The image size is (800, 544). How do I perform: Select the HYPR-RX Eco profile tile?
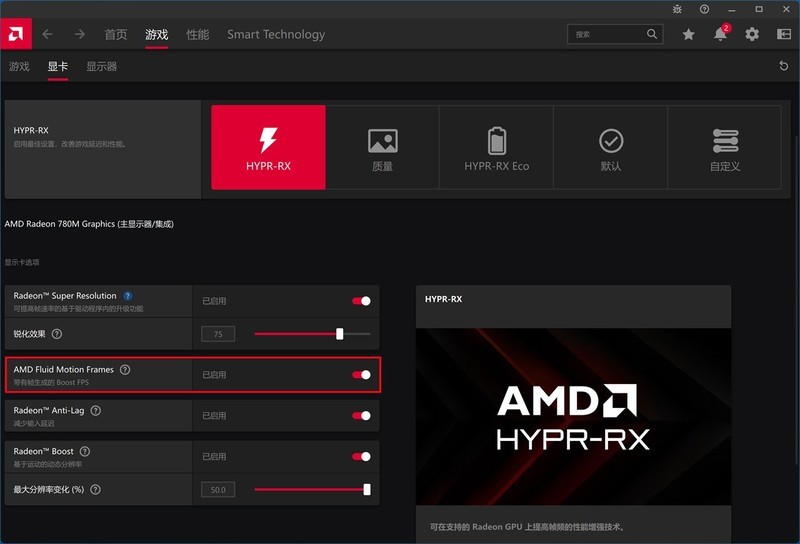(496, 147)
